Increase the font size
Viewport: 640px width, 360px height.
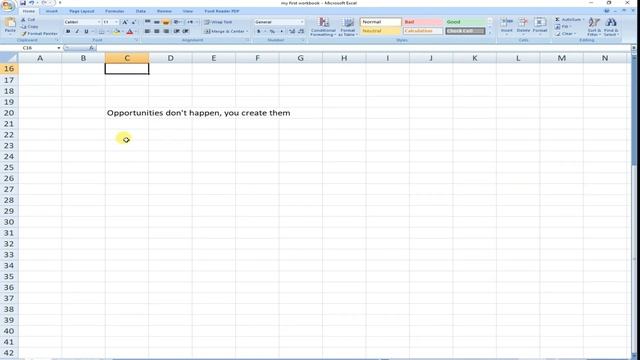(125, 22)
